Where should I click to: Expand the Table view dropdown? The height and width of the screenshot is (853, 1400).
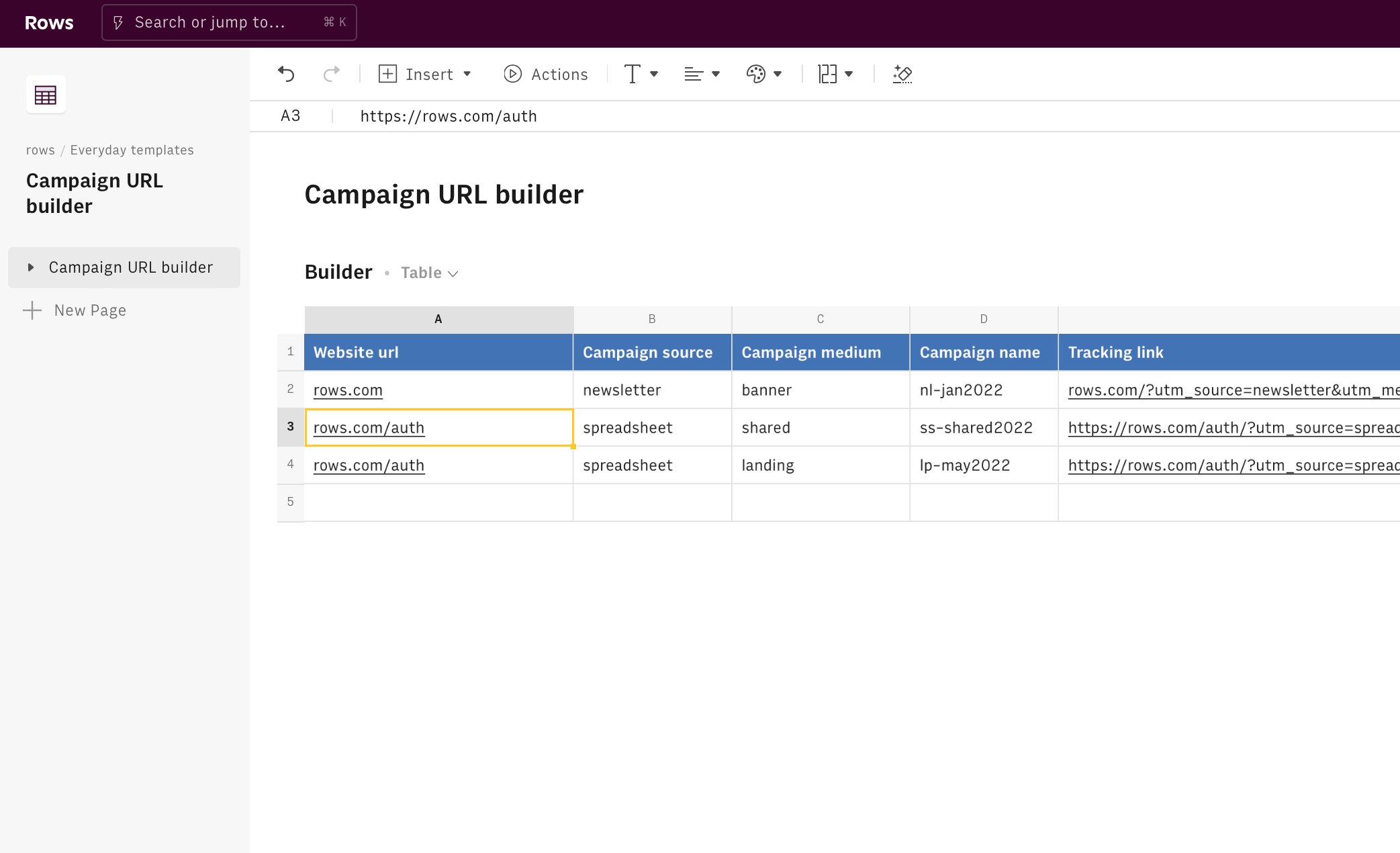coord(430,273)
